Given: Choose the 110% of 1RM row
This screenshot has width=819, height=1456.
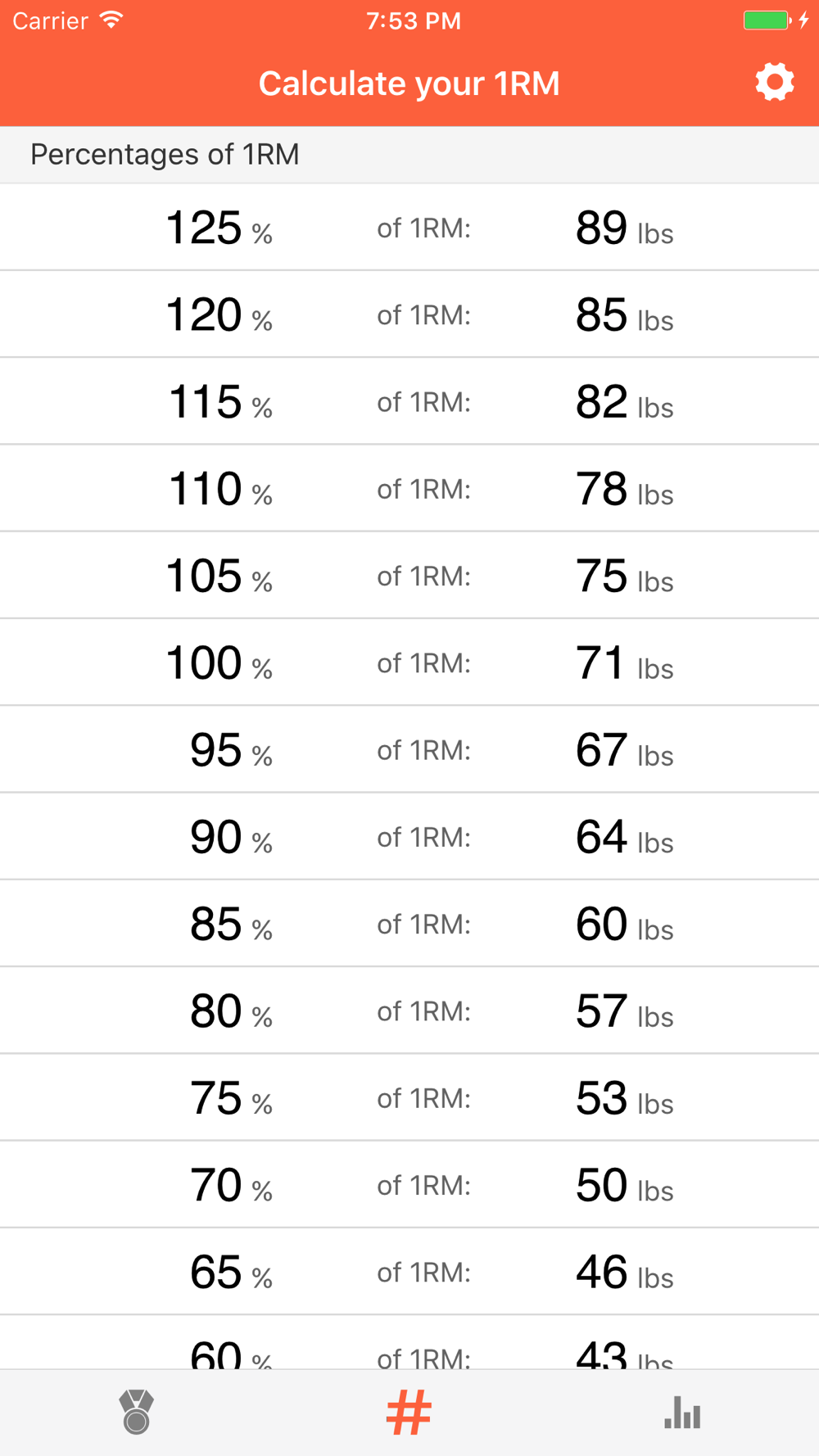Looking at the screenshot, I should point(409,489).
